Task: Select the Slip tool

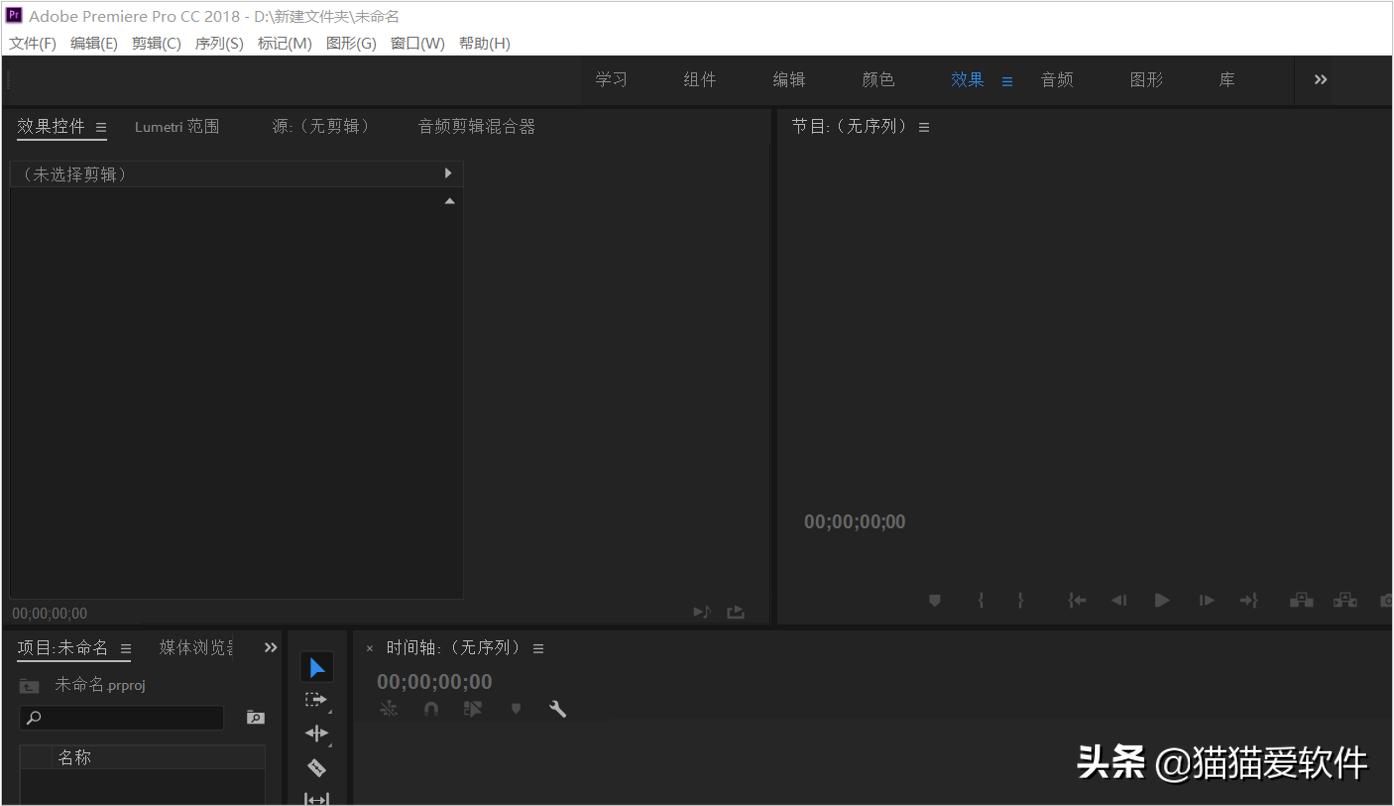Action: click(316, 798)
